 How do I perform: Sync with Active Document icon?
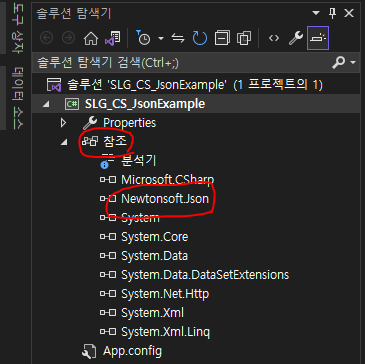(x=178, y=39)
